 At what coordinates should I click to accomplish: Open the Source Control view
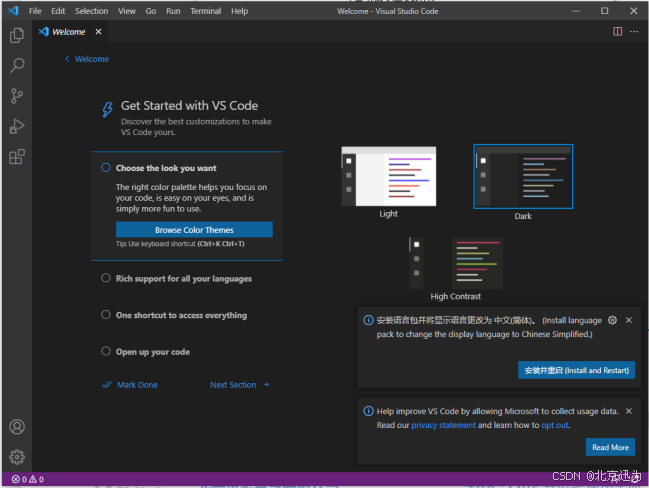pyautogui.click(x=17, y=96)
